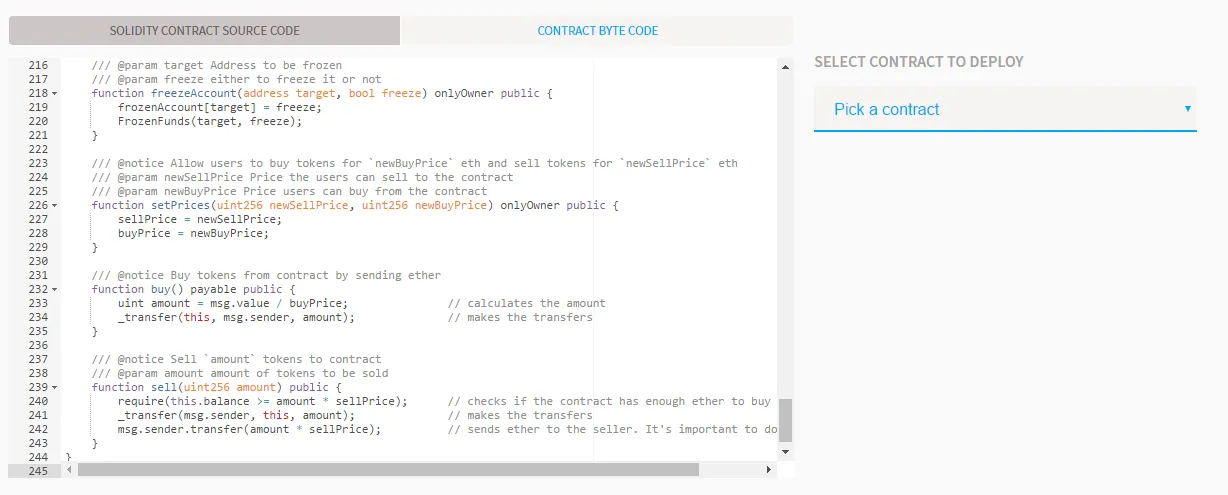
Task: Click 'uint amount = msg.value / buyPrice;' code
Action: (233, 303)
